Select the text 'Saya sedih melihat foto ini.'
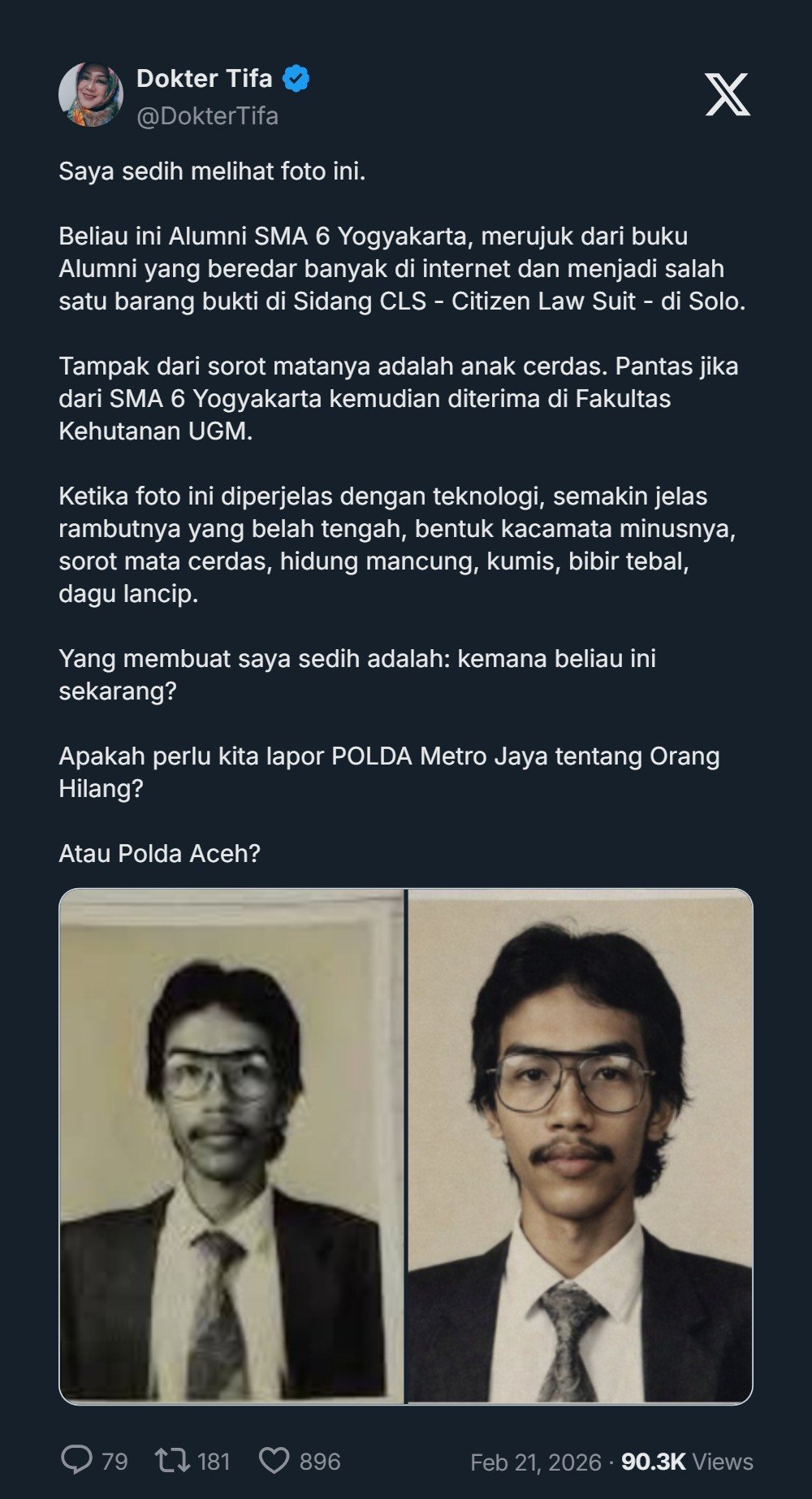 pos(212,171)
